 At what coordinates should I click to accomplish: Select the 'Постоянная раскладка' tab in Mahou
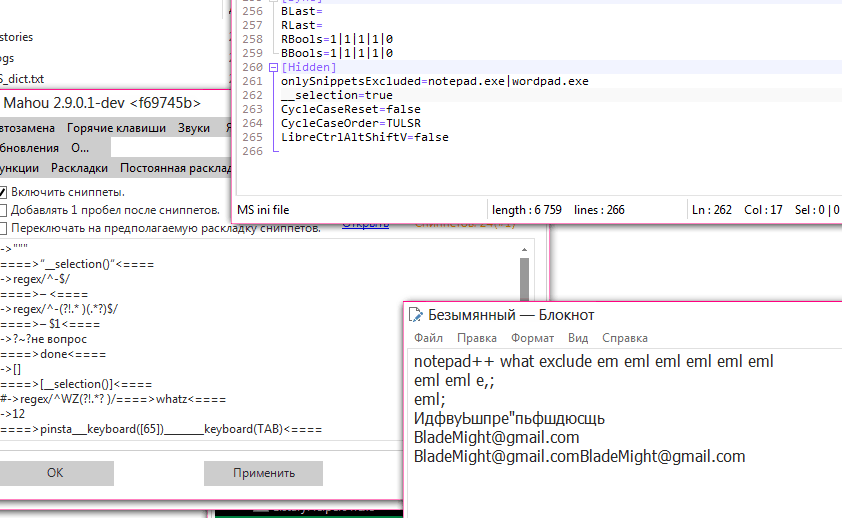click(x=176, y=168)
